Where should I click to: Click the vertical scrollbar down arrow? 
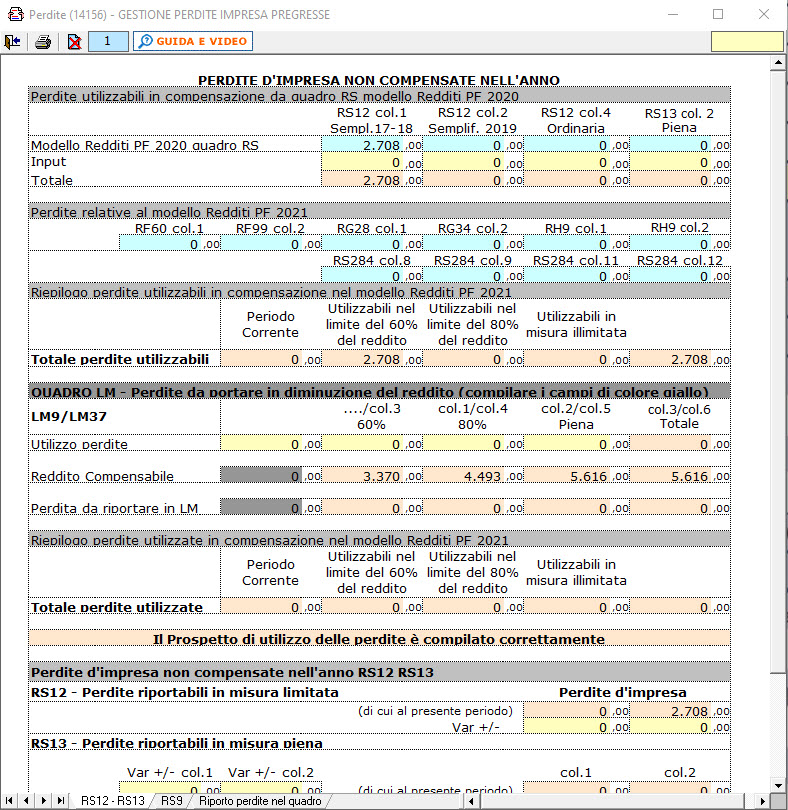coord(778,785)
